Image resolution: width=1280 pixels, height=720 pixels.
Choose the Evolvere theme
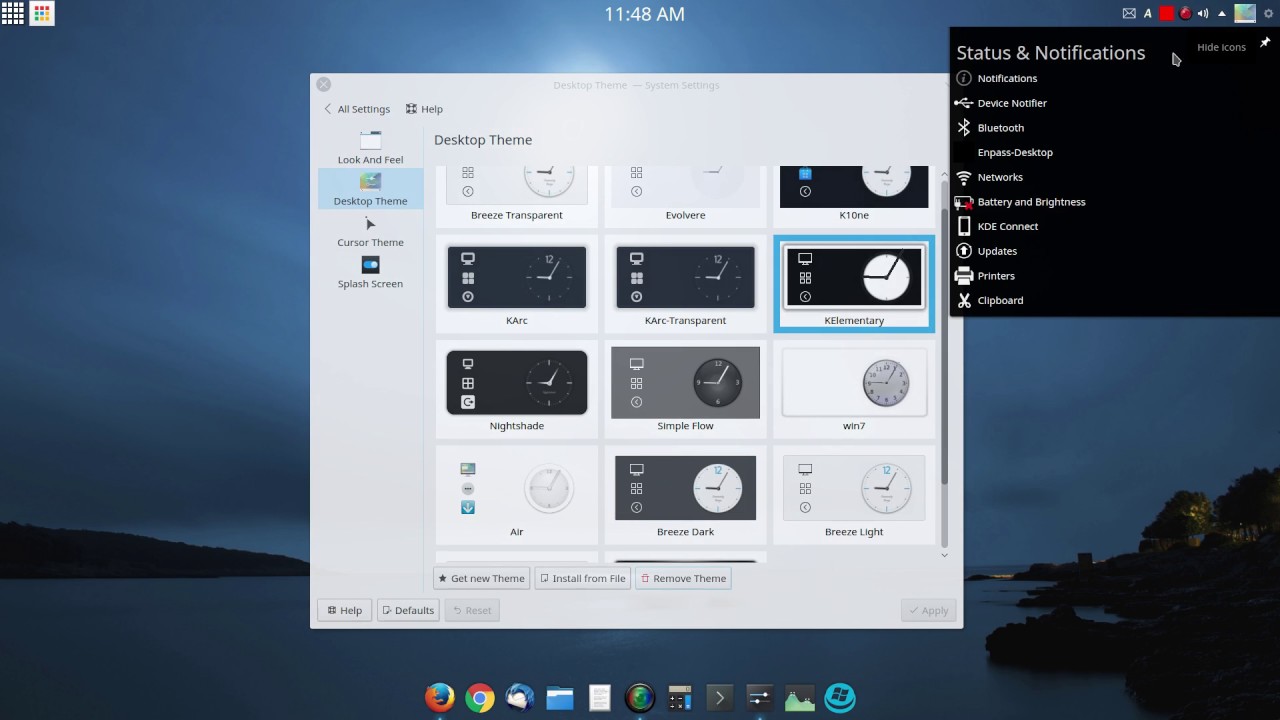click(685, 196)
